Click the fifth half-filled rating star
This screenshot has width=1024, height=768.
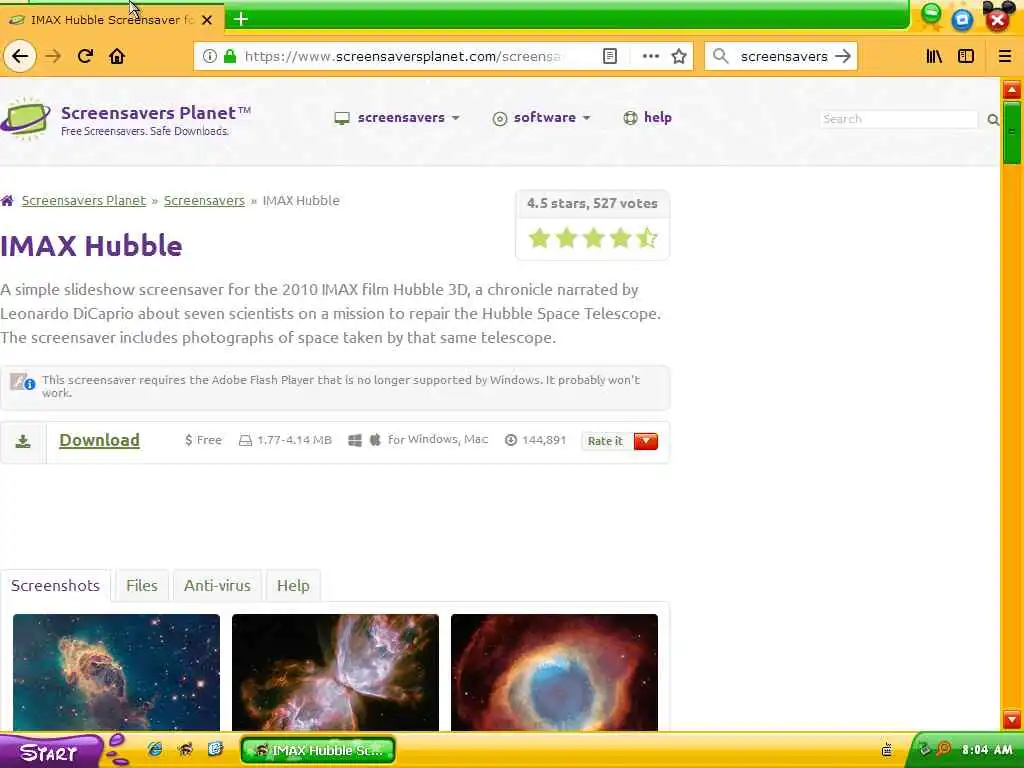[x=647, y=238]
